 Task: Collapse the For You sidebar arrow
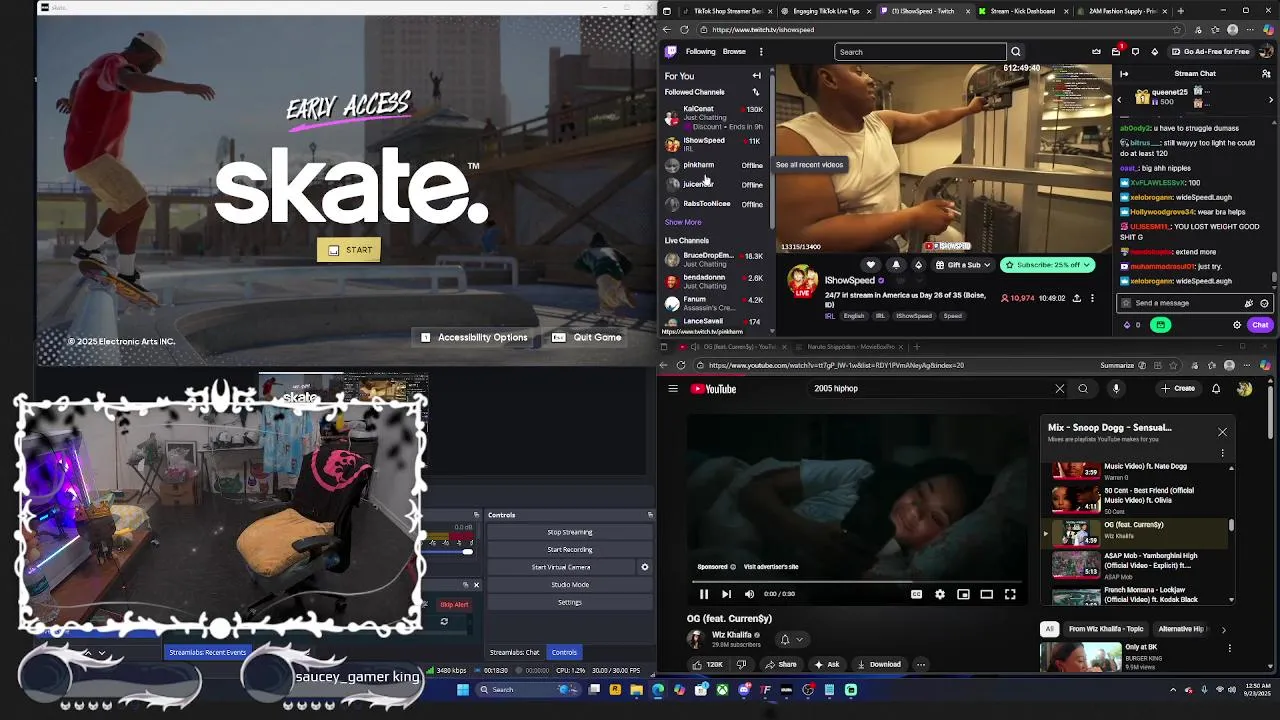[756, 76]
